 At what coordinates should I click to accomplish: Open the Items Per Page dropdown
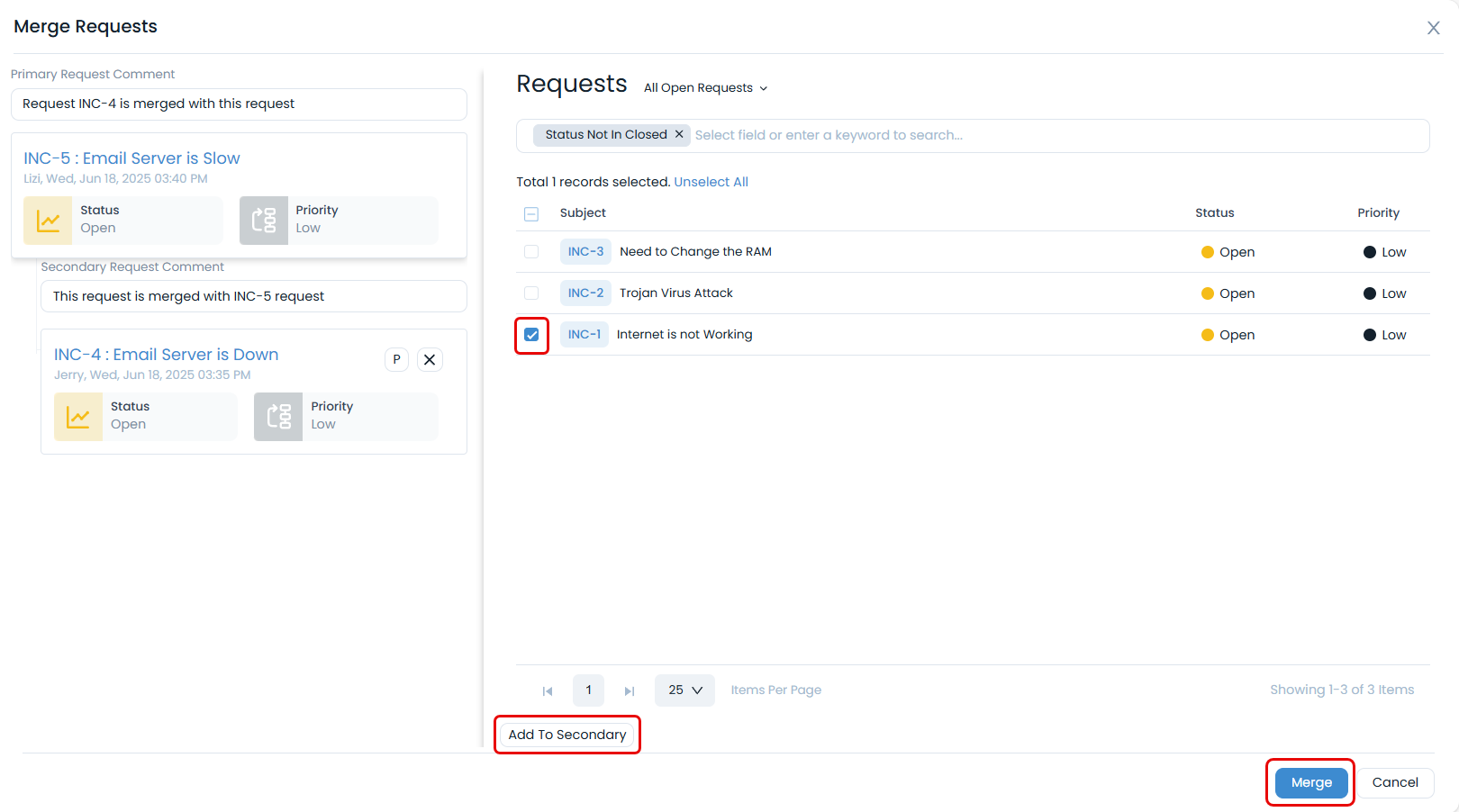tap(684, 690)
